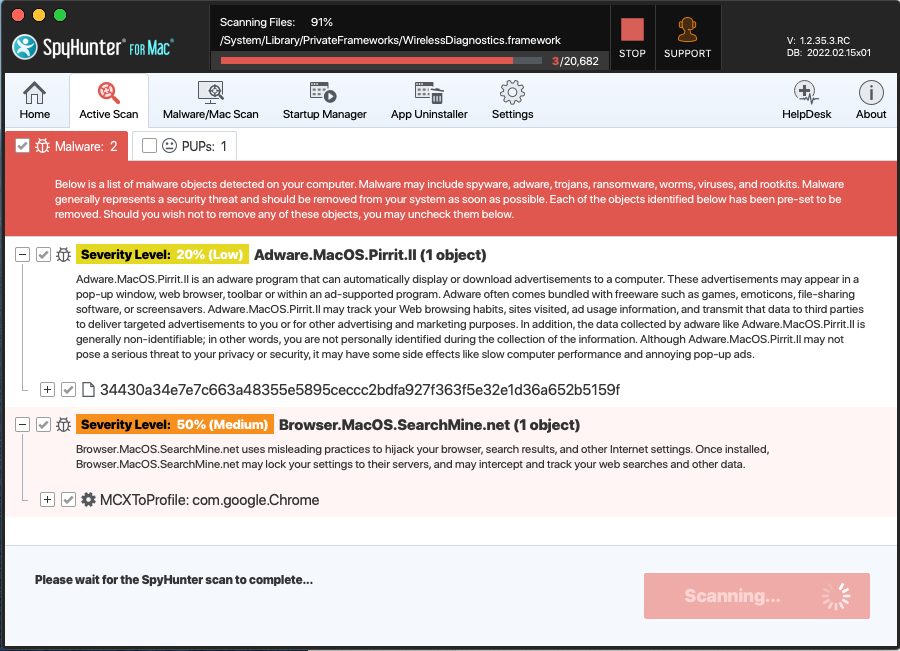Open the Active Scan tab icon

click(x=108, y=92)
